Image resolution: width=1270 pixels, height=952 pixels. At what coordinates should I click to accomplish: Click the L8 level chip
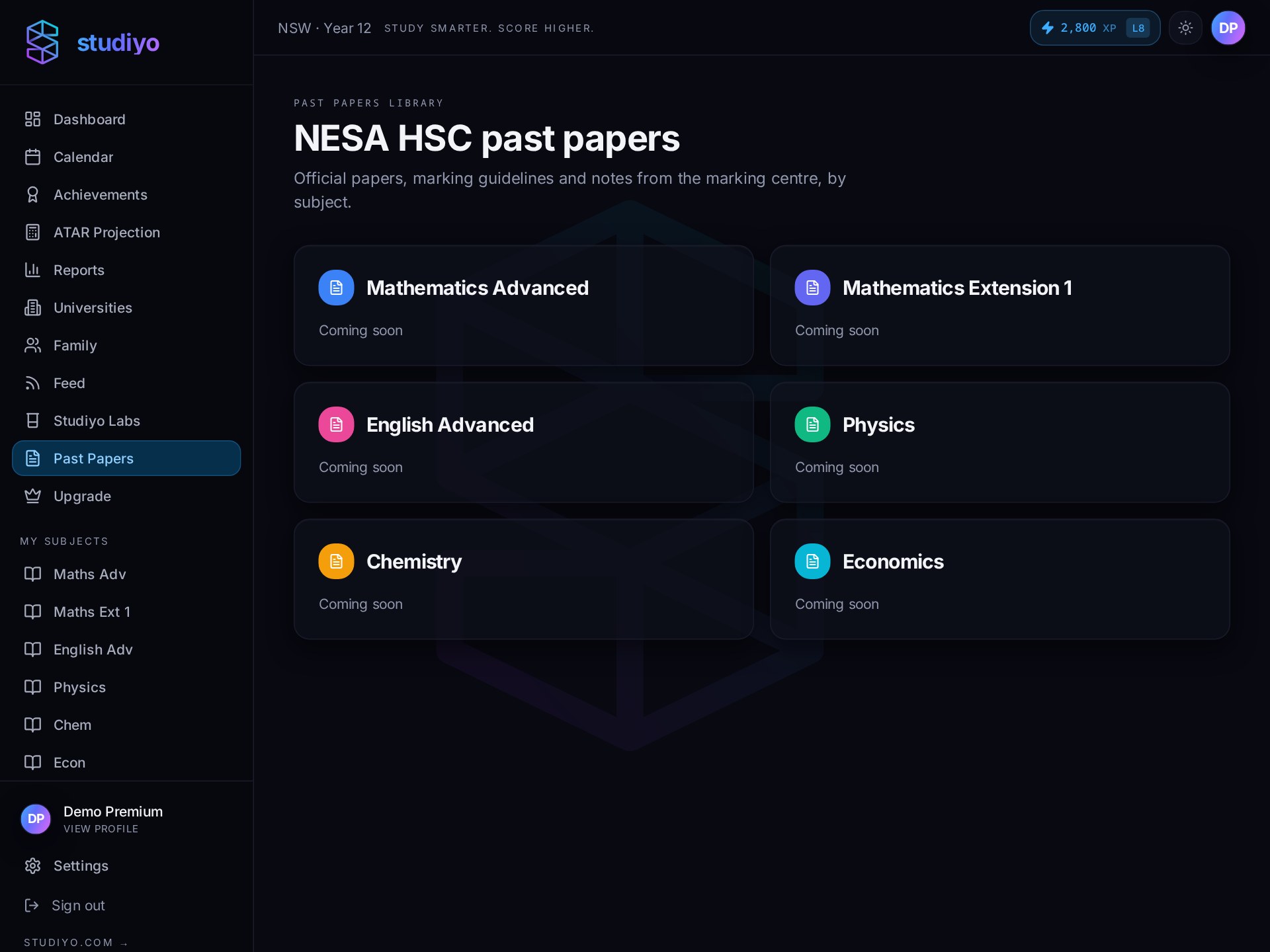(x=1138, y=28)
